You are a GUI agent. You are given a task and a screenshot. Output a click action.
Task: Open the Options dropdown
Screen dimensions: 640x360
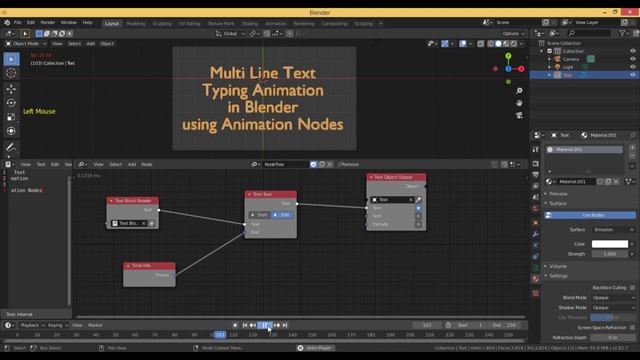point(513,34)
